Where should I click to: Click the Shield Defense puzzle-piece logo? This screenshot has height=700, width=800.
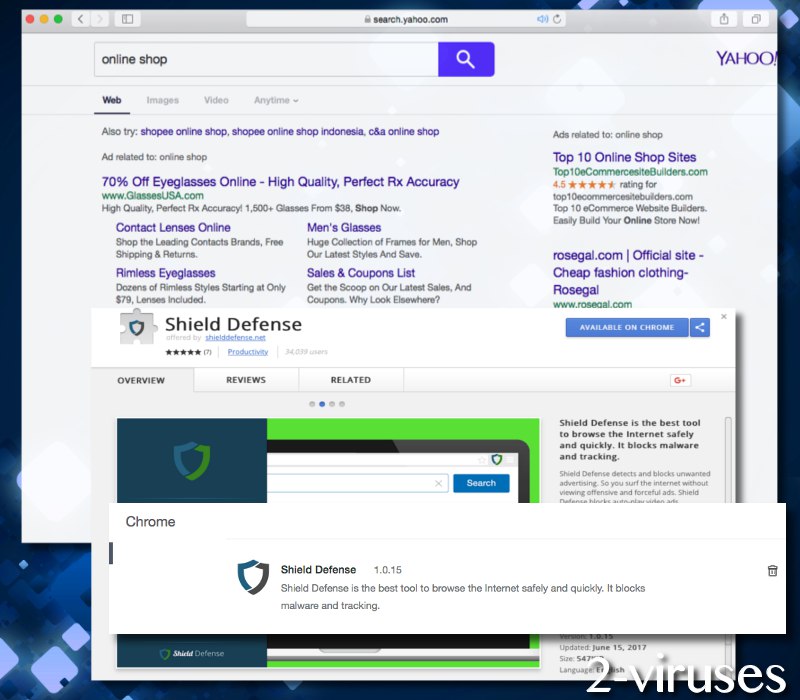[x=136, y=328]
